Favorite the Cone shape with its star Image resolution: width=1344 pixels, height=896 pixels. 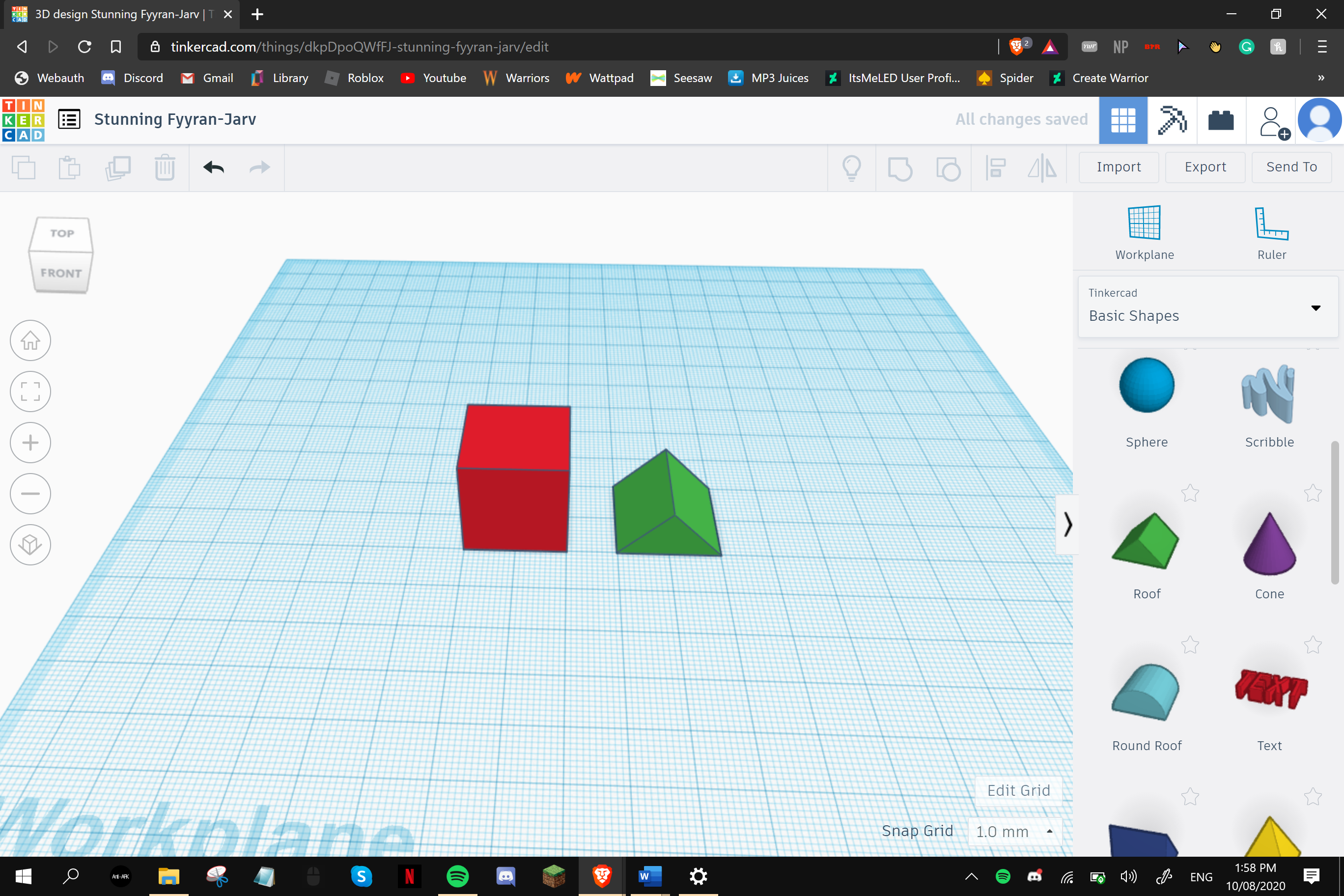tap(1313, 493)
